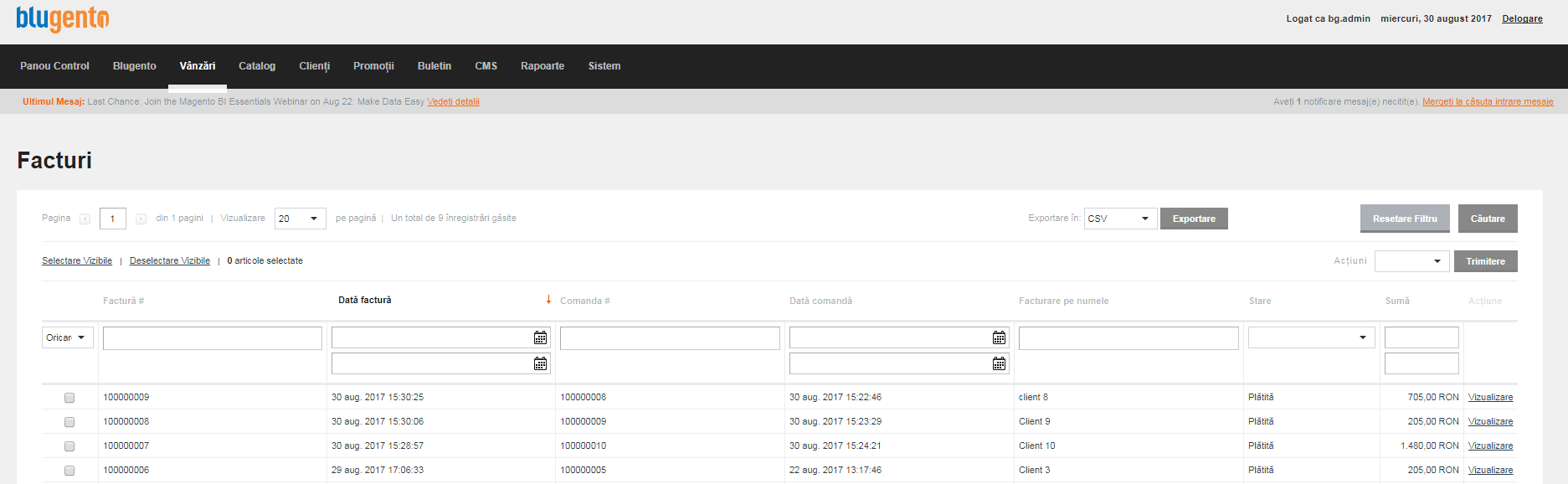Go to the message inbox link
This screenshot has height=484, width=1568.
[1488, 102]
